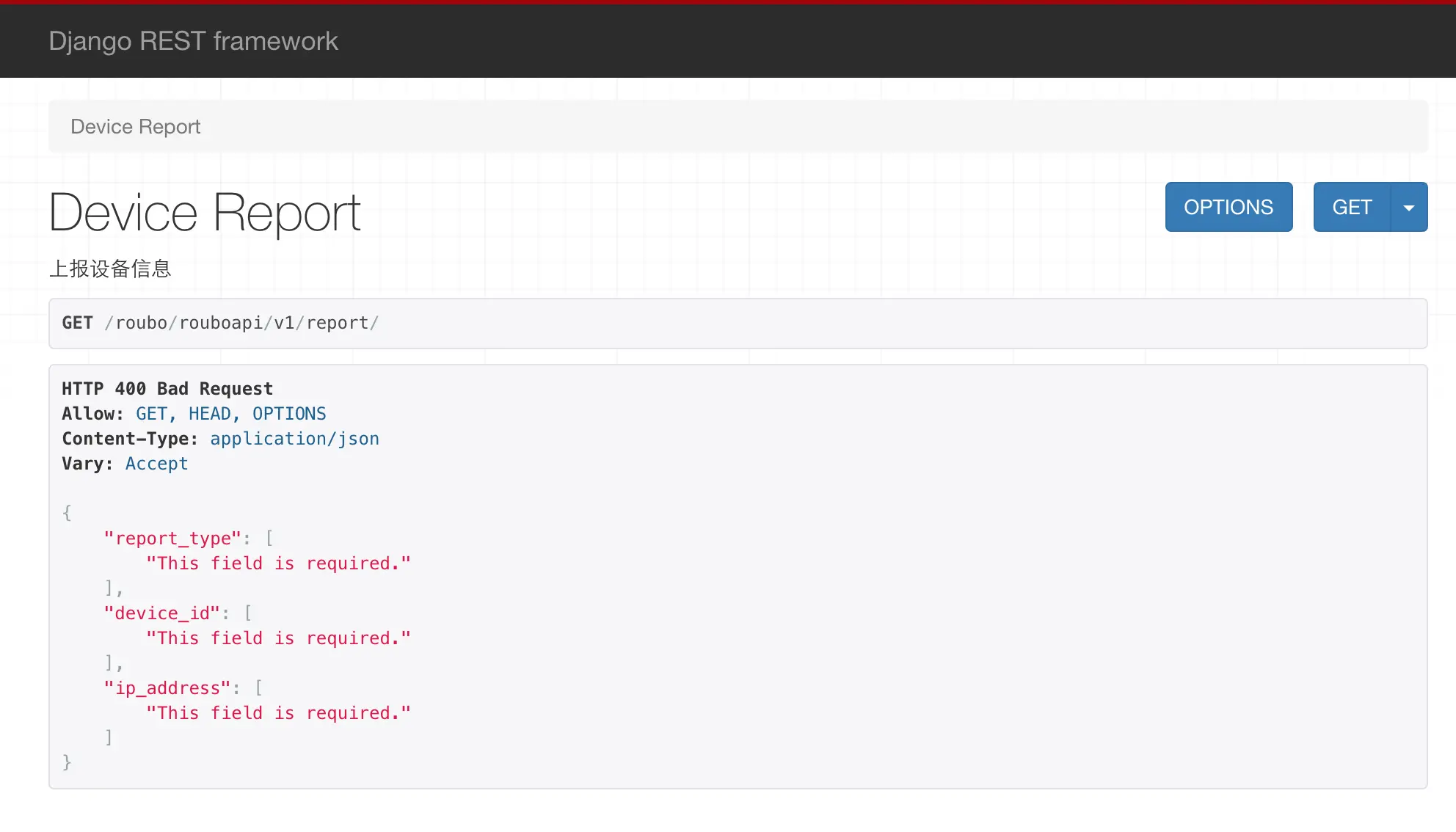The height and width of the screenshot is (832, 1456).
Task: Click the Device Report breadcrumb
Action: click(x=135, y=127)
